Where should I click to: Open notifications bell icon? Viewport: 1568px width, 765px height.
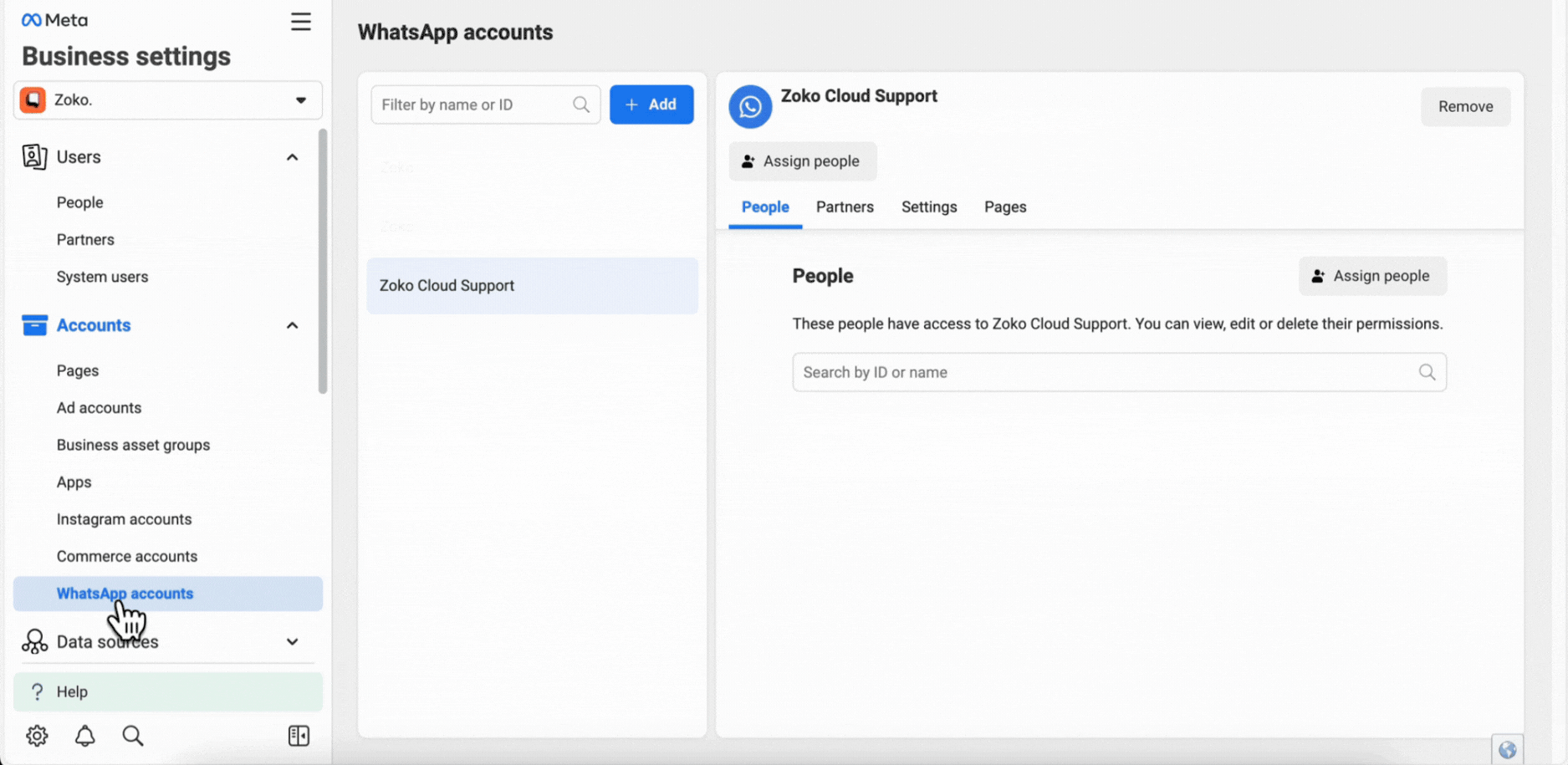point(85,736)
